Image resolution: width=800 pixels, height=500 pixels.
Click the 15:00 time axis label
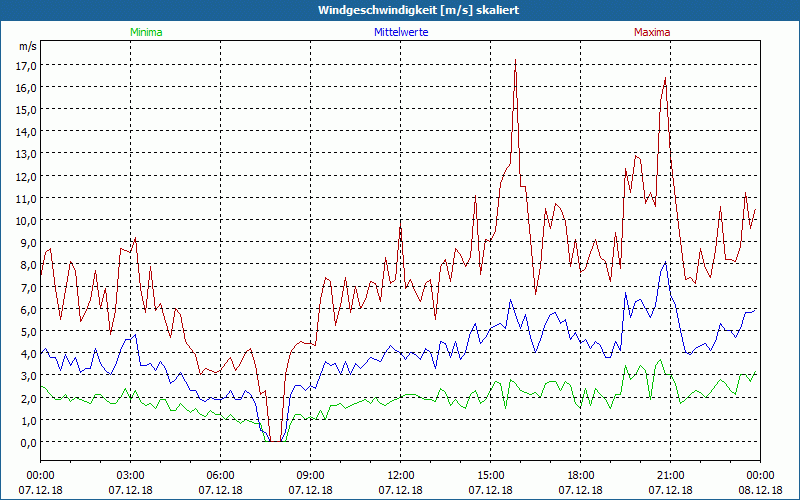tap(490, 475)
